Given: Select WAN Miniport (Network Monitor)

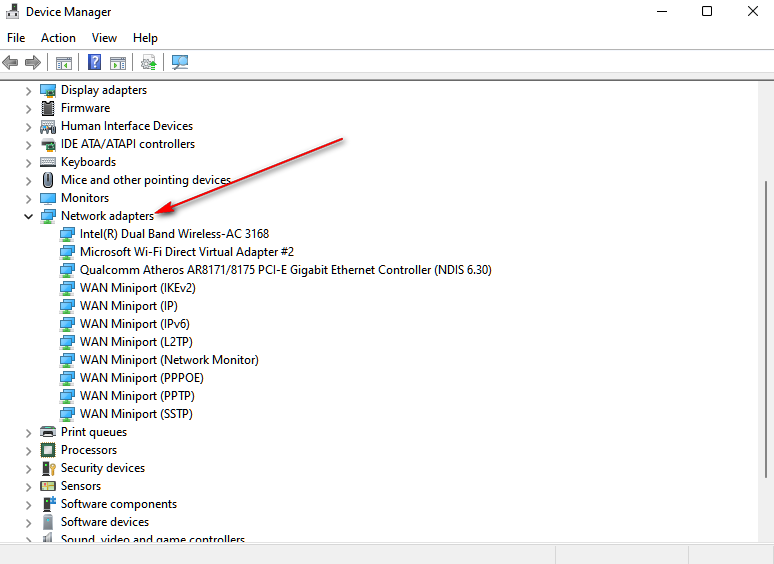Looking at the screenshot, I should click(169, 360).
